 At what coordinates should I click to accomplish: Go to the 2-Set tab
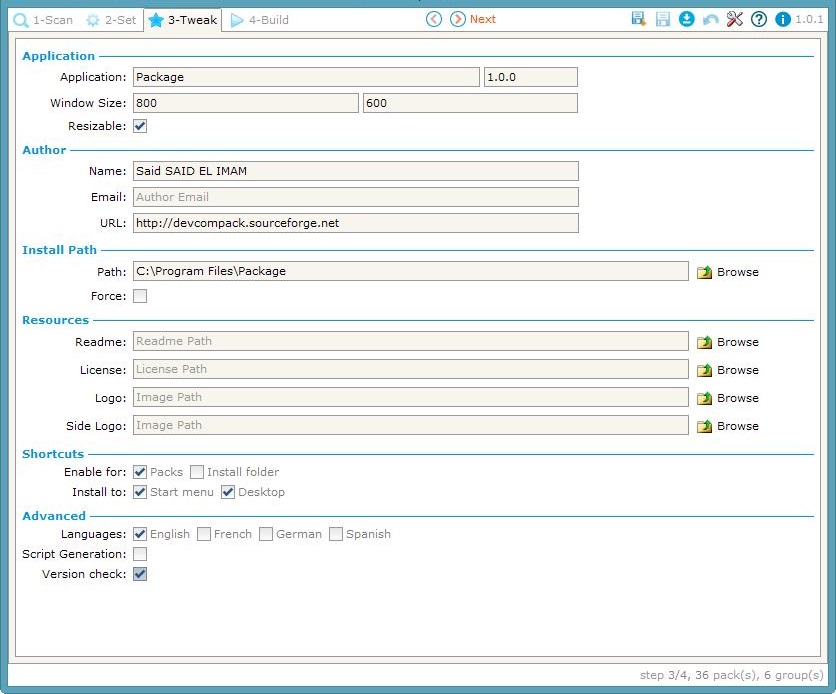[x=111, y=20]
